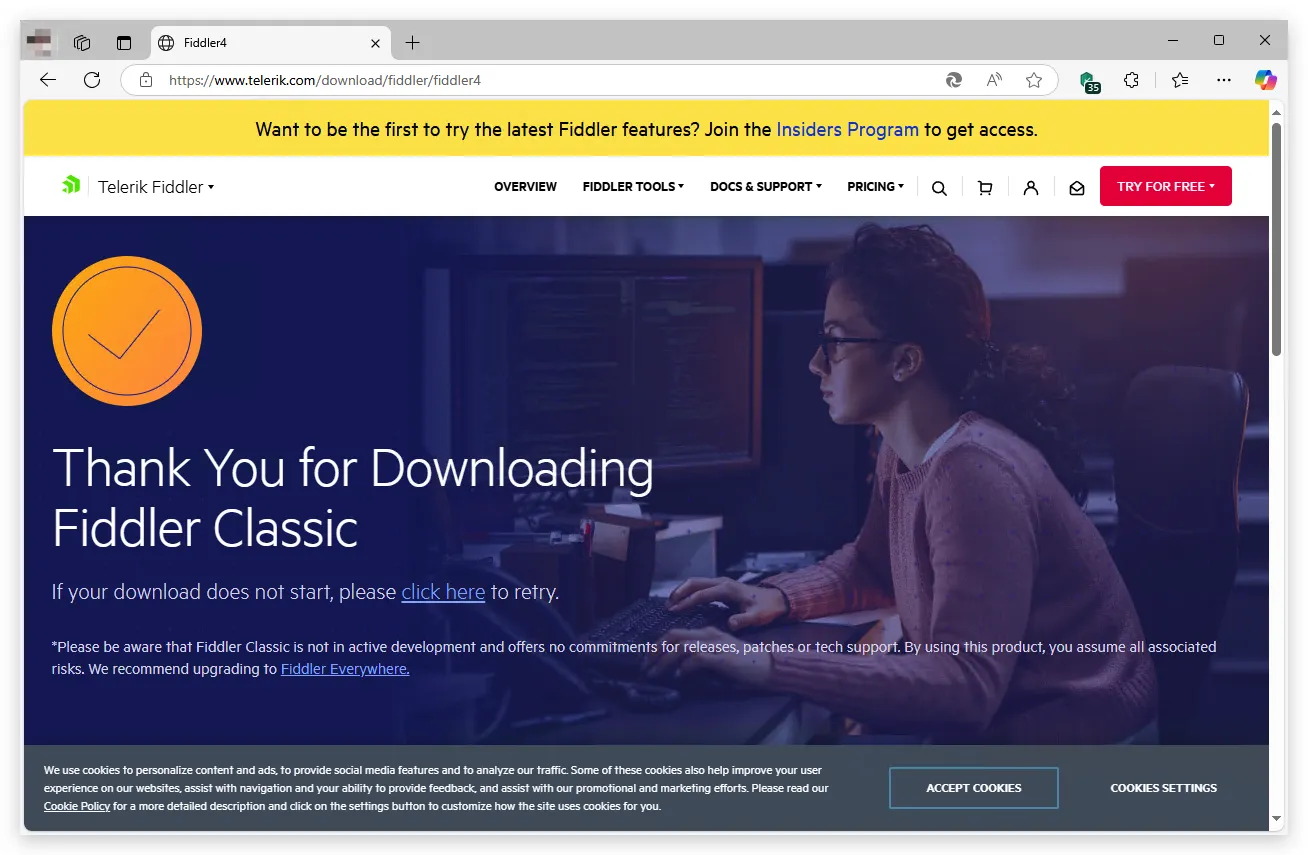Click the scrollbar down arrow
The width and height of the screenshot is (1308, 855).
1277,819
